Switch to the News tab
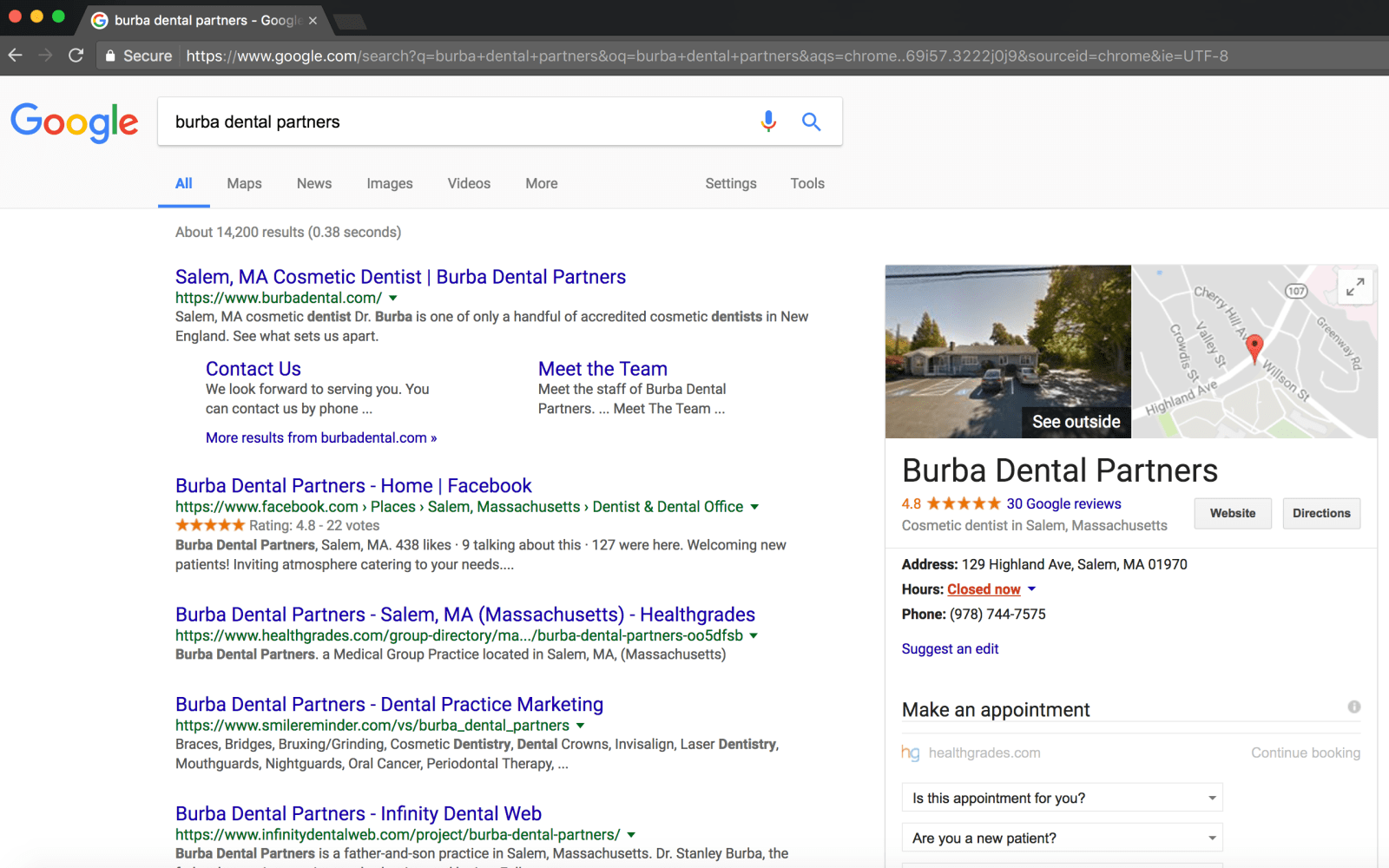Viewport: 1389px width, 868px height. coord(314,184)
